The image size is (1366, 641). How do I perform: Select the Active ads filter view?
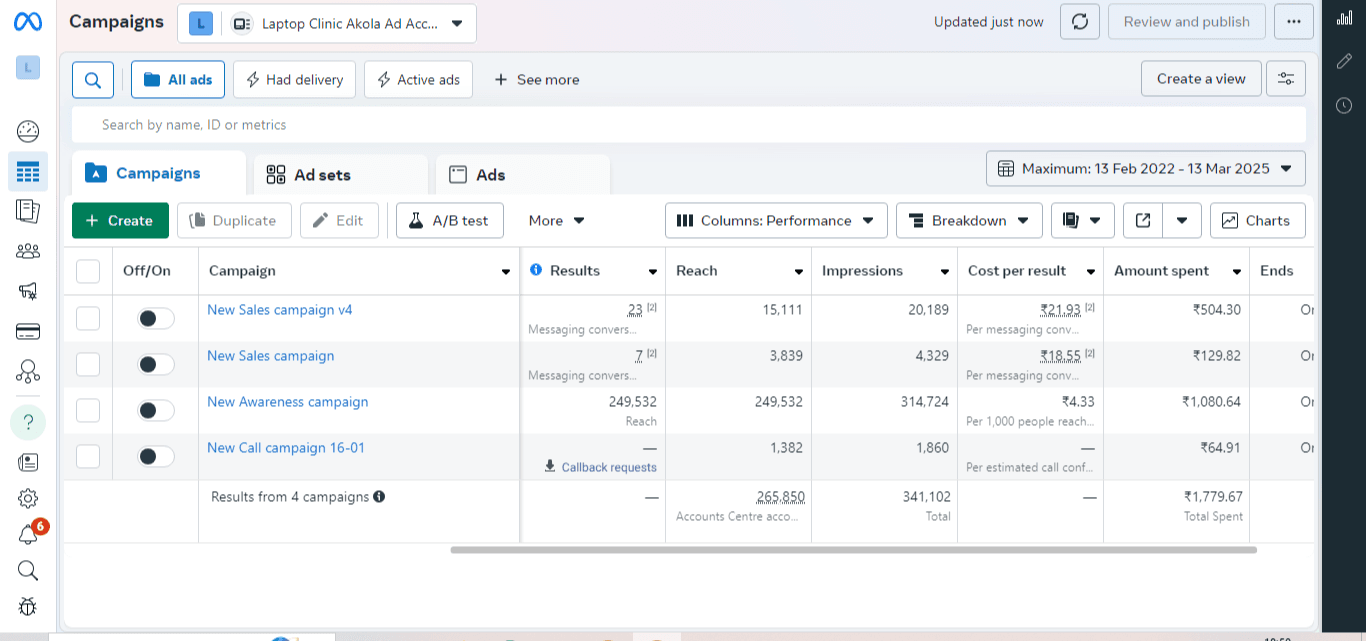(x=418, y=79)
